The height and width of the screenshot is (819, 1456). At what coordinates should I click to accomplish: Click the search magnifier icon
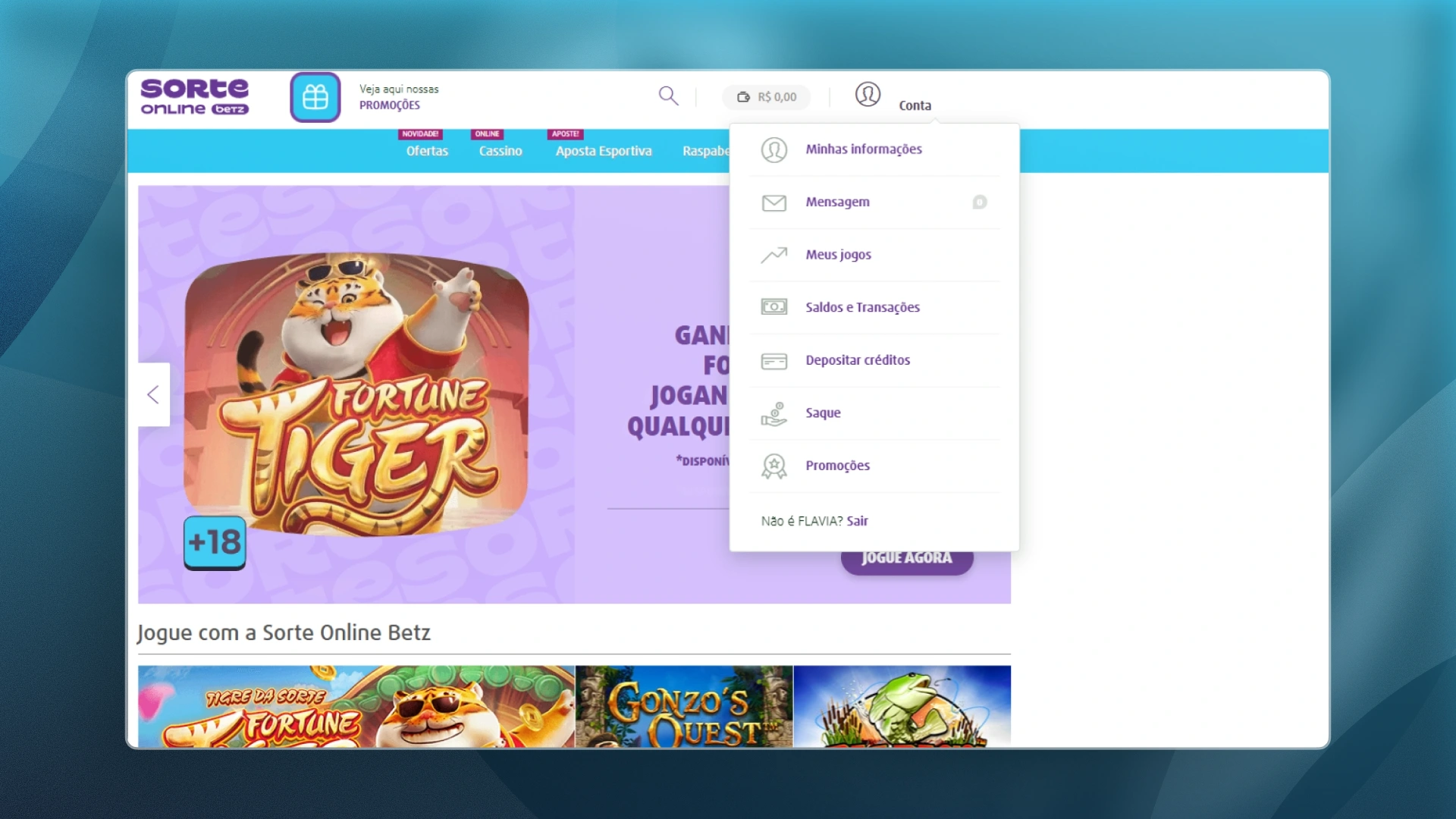(x=668, y=96)
